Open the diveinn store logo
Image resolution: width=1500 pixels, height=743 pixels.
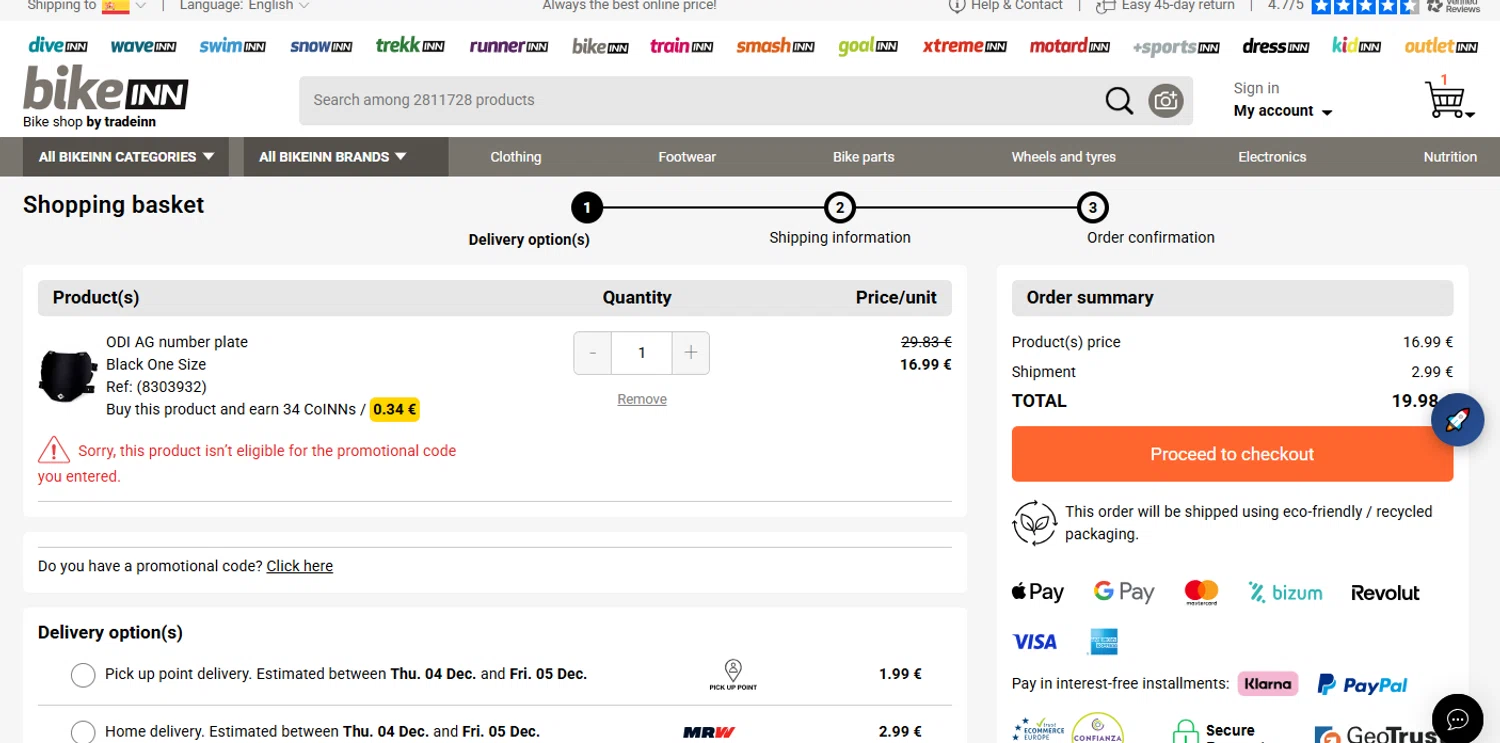click(x=58, y=45)
